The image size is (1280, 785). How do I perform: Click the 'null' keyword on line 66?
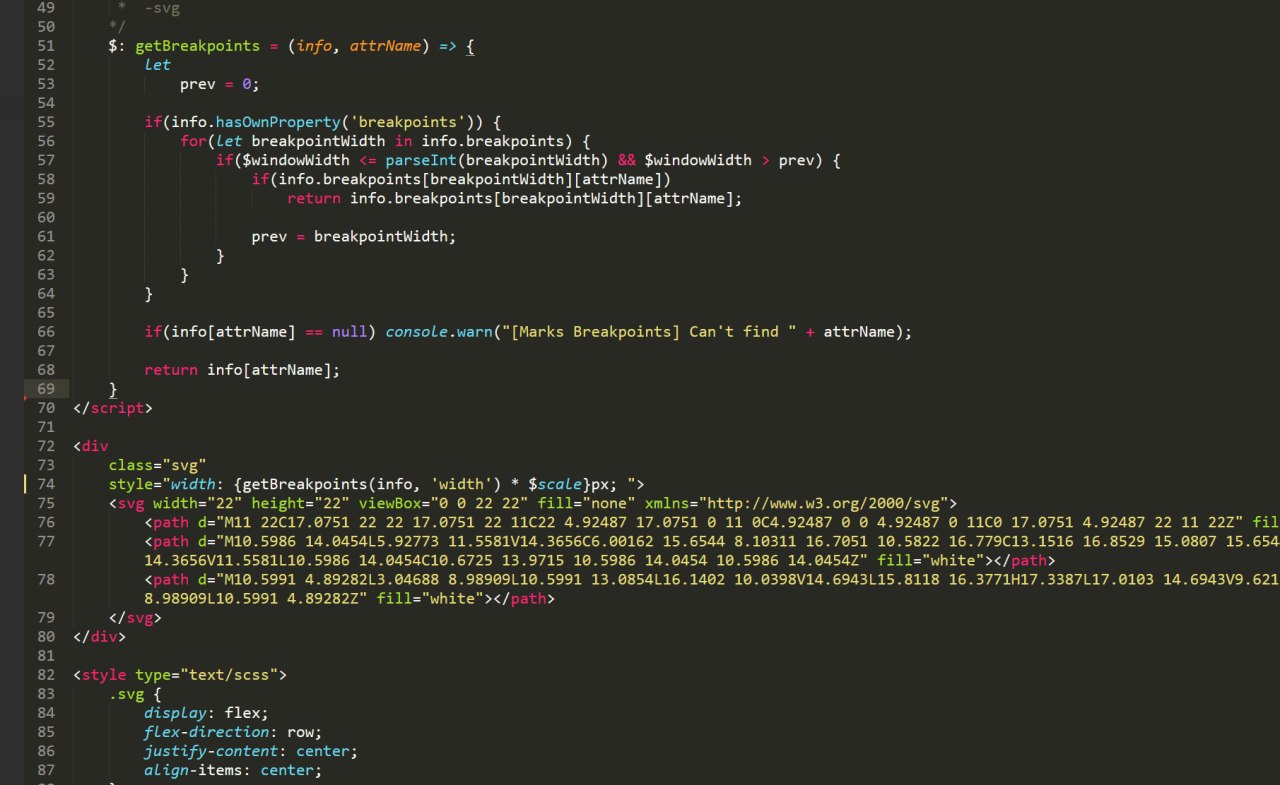(350, 331)
